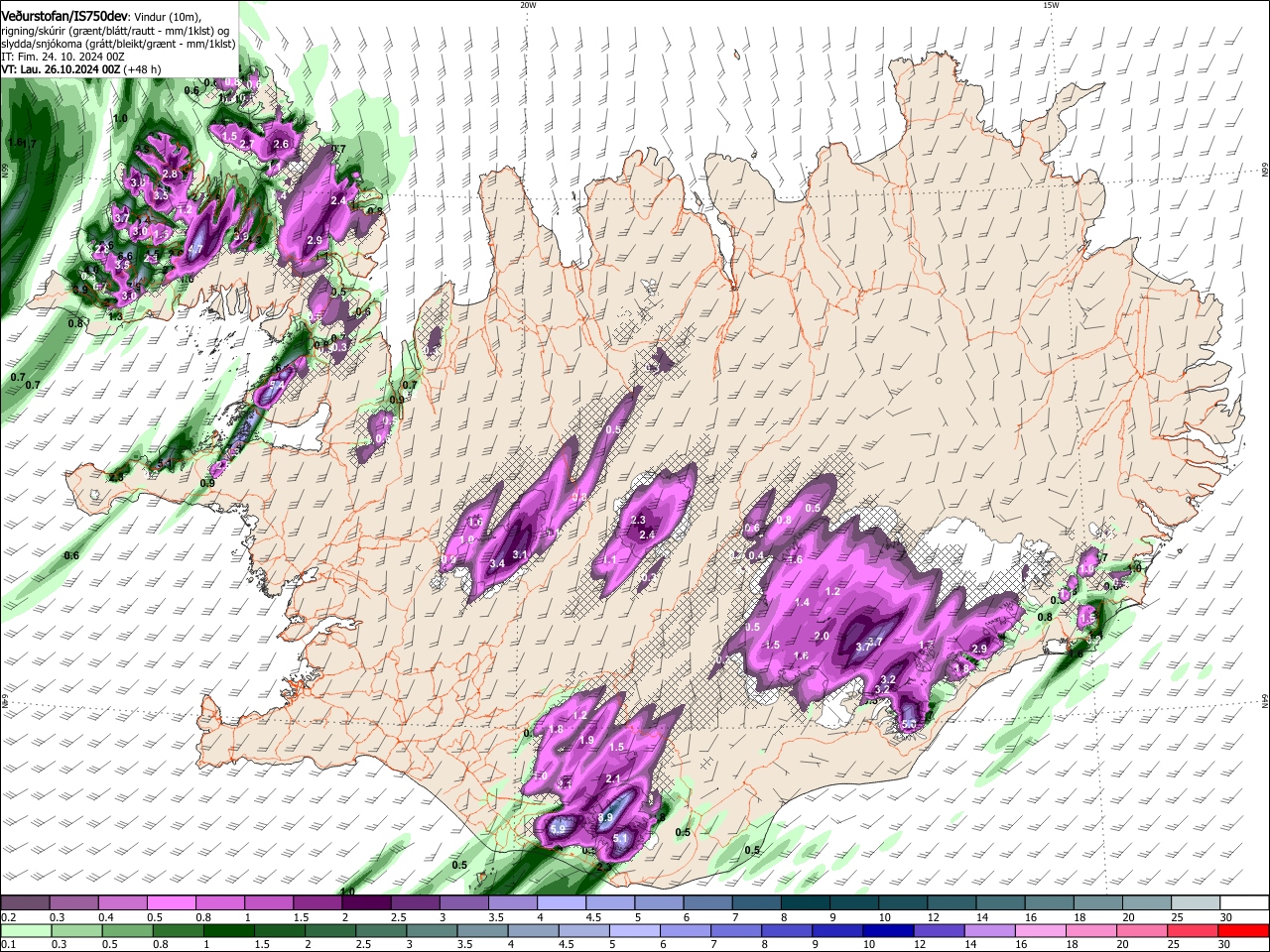The width and height of the screenshot is (1270, 952).
Task: Click the '0.1' label under rain legend
Action: tap(8, 944)
